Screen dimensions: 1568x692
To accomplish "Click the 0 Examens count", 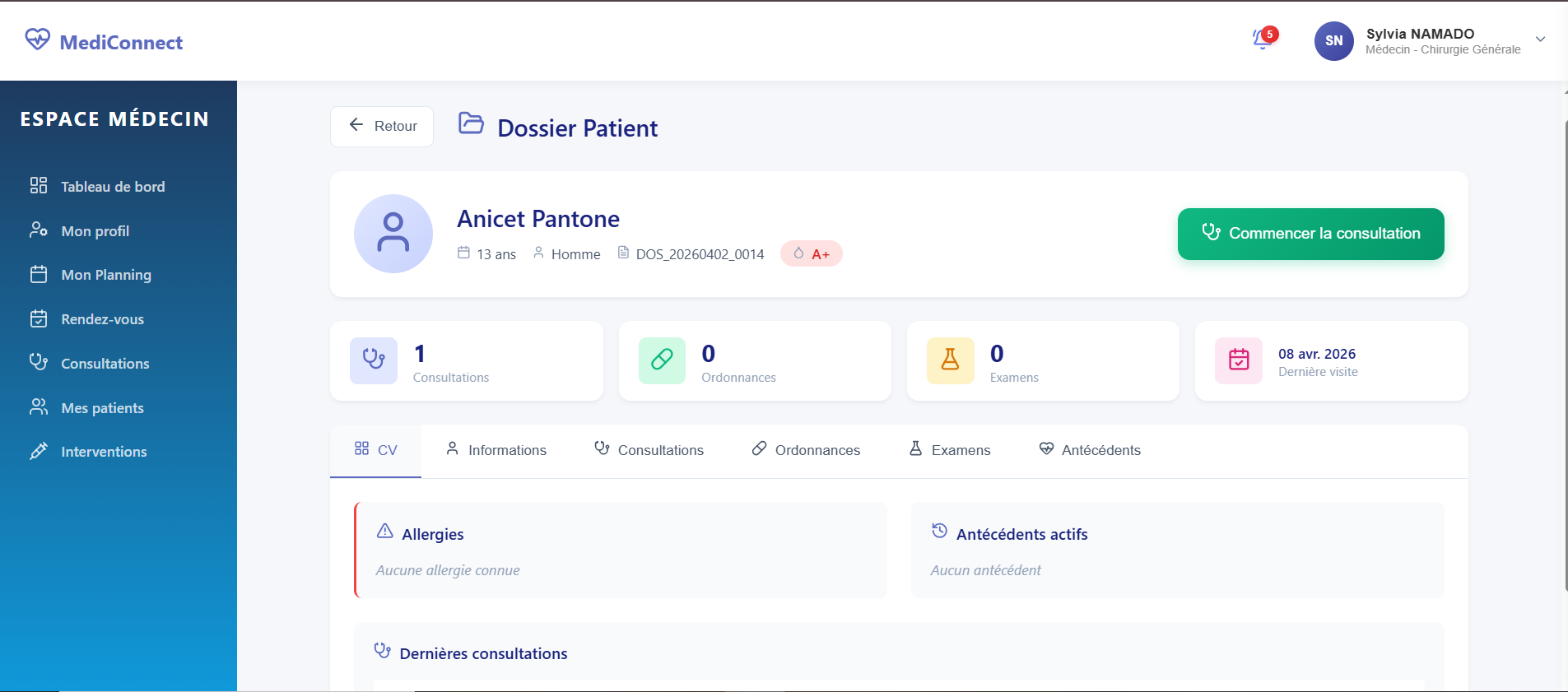I will [997, 354].
